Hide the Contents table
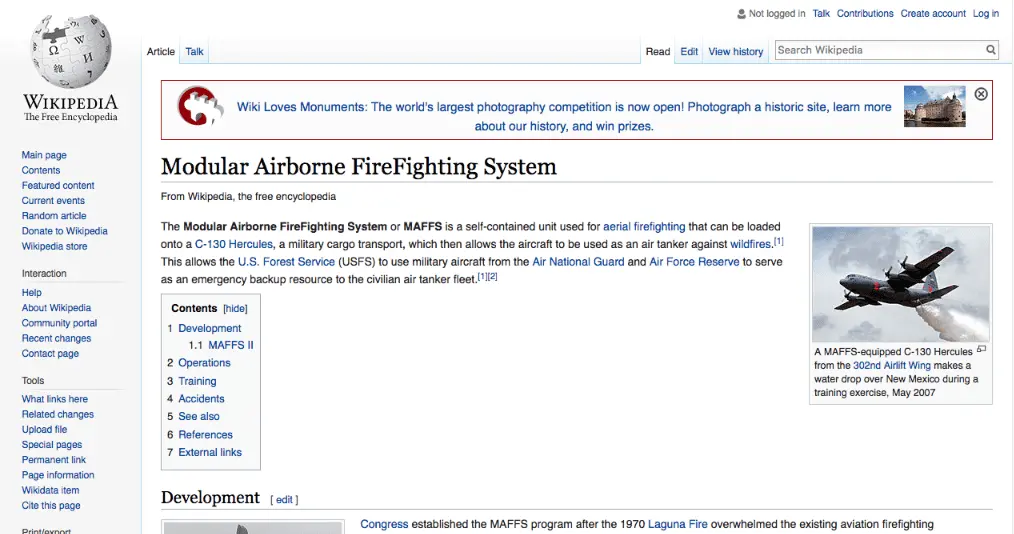 (x=235, y=309)
